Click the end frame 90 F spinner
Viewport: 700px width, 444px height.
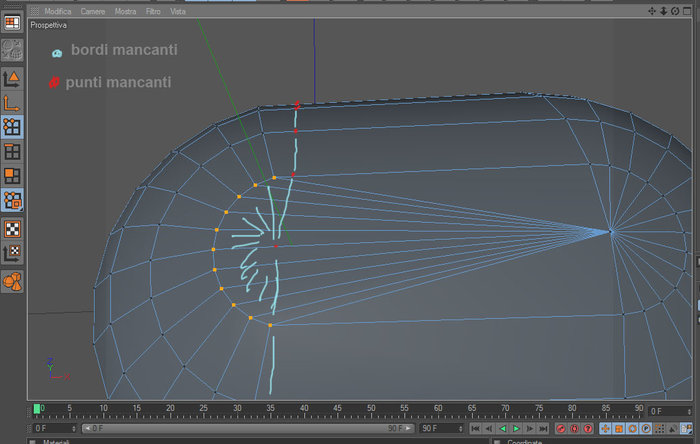click(460, 428)
